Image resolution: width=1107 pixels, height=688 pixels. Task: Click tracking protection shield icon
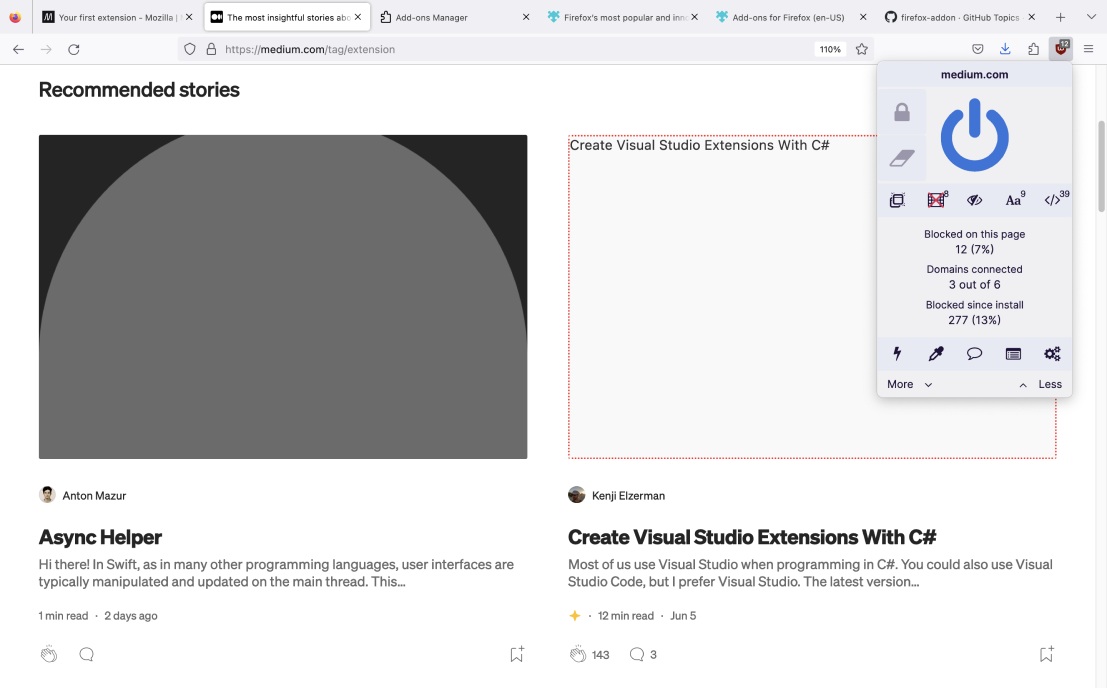pyautogui.click(x=189, y=49)
